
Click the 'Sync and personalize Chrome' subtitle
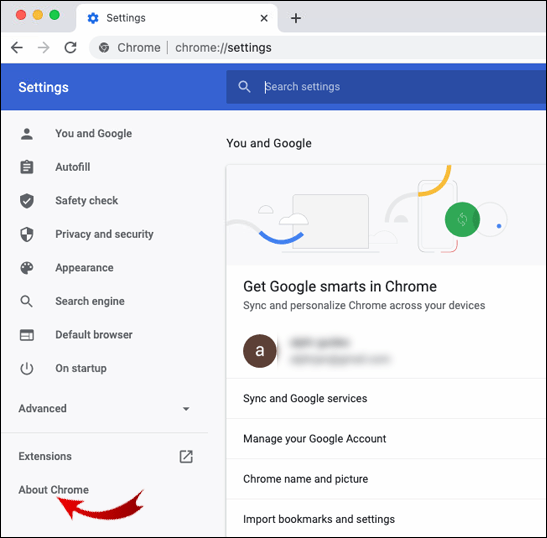point(364,306)
